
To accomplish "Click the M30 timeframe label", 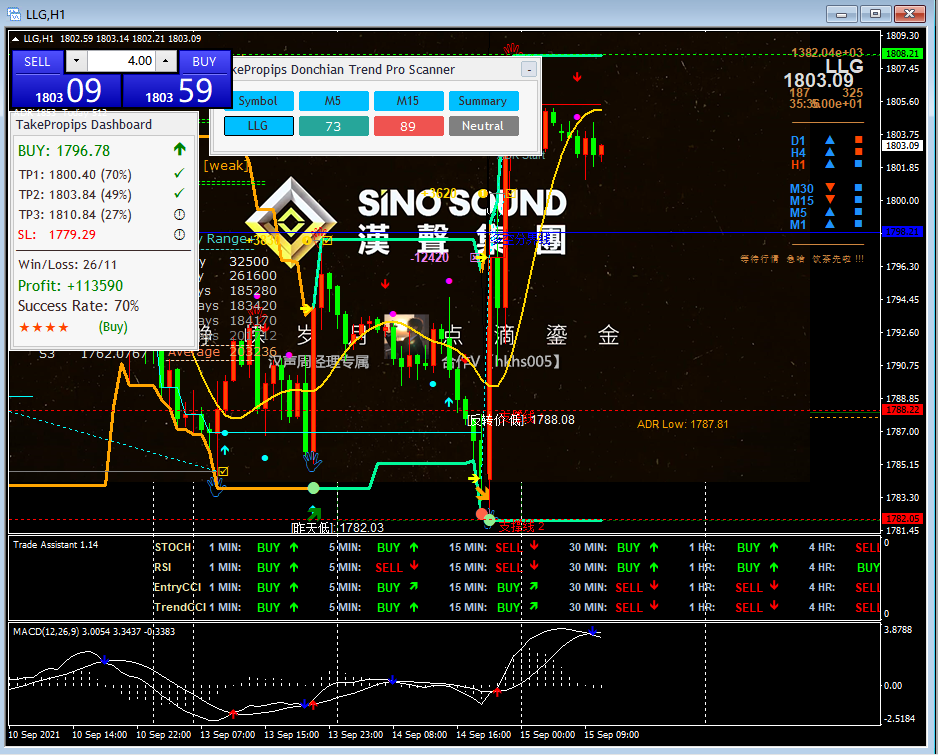I will [802, 189].
